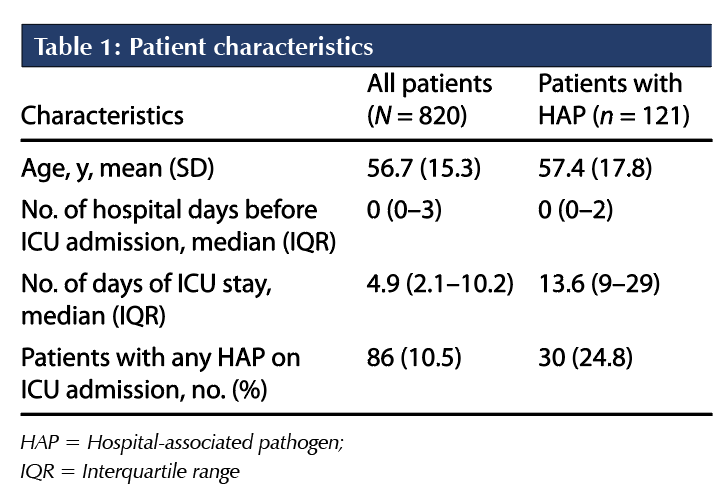Select the "Characteristics" column header
Screen dimensions: 726x502
(x=105, y=116)
